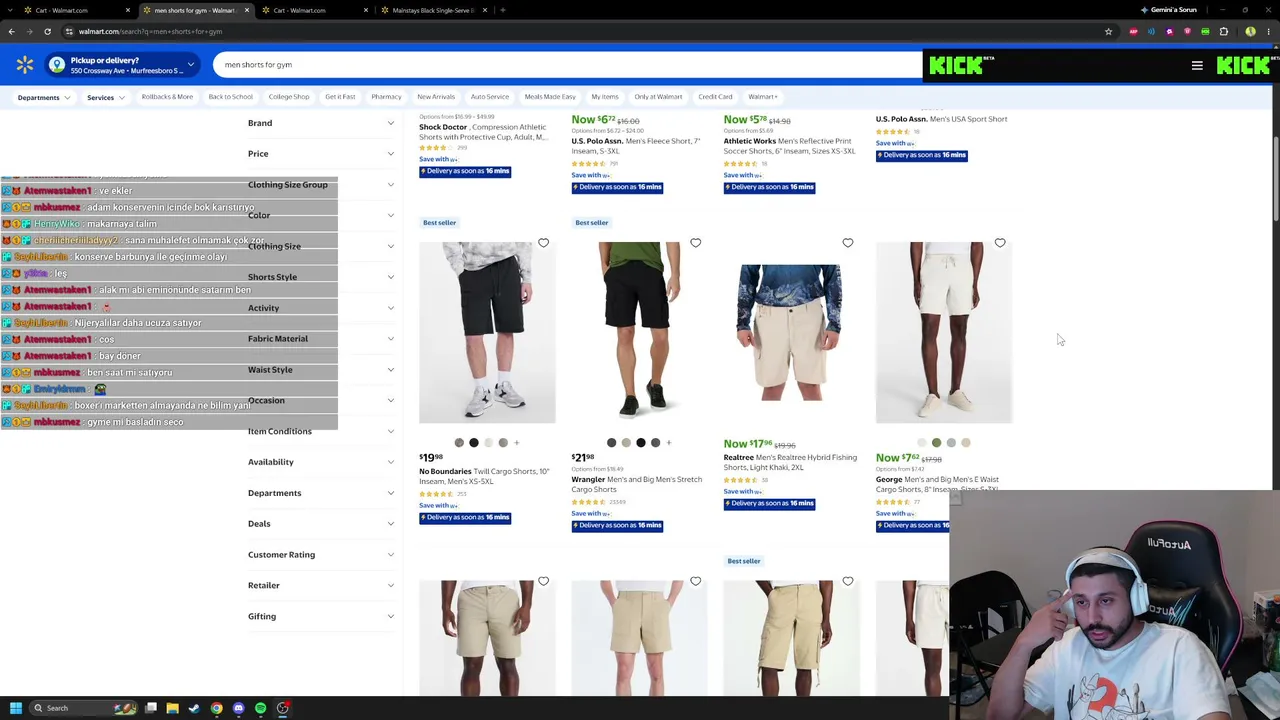The height and width of the screenshot is (720, 1280).
Task: Expand the Deals filter
Action: (321, 524)
